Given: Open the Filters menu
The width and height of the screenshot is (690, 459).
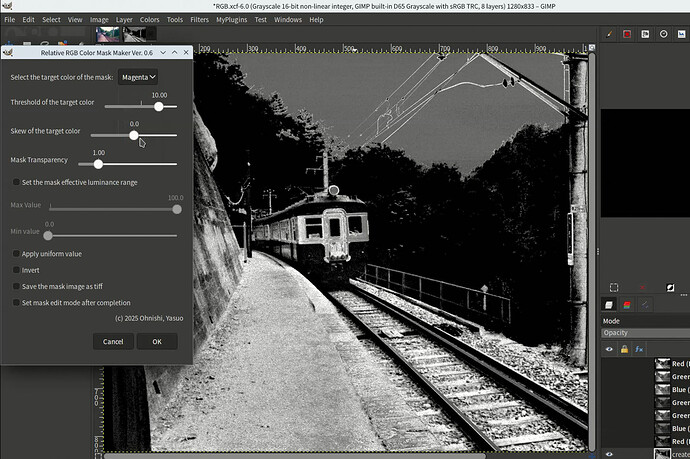Looking at the screenshot, I should [200, 19].
